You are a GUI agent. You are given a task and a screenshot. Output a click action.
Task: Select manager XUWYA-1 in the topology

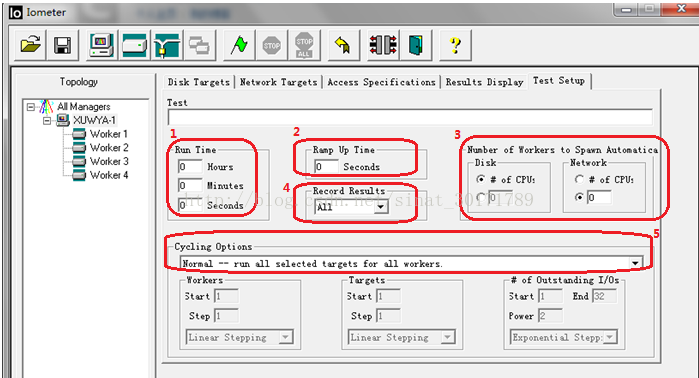[94, 120]
